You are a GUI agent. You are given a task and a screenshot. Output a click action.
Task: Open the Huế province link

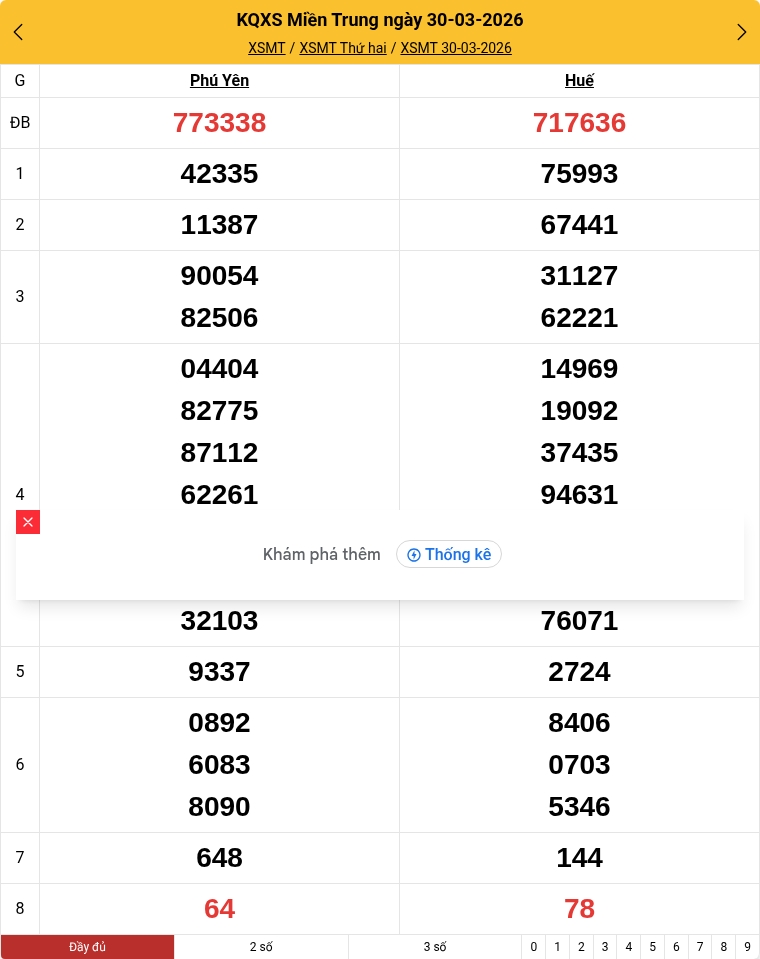[x=579, y=81]
